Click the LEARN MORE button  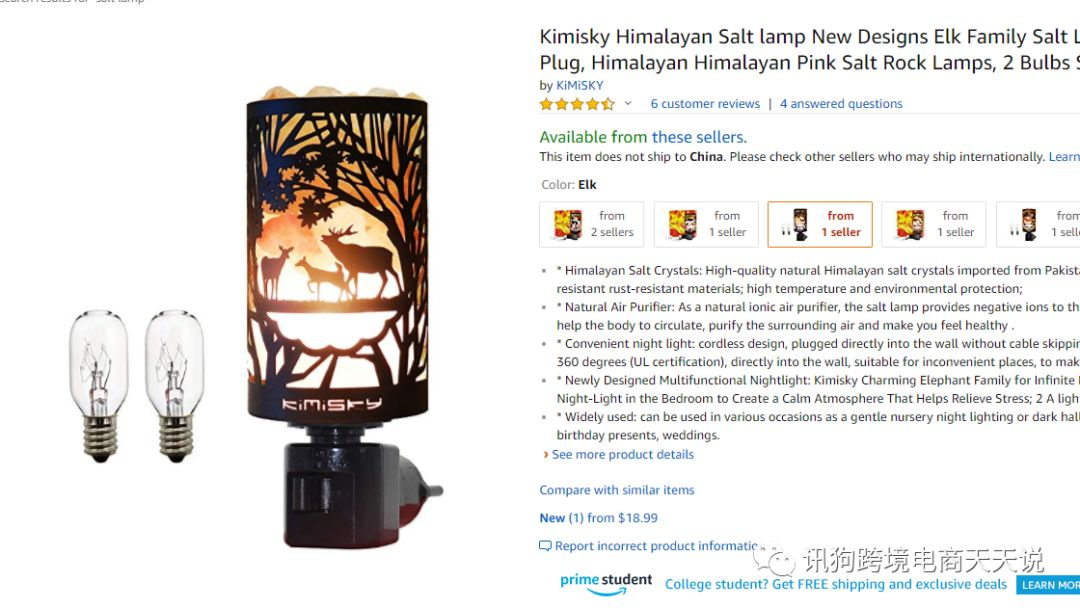tap(1048, 585)
